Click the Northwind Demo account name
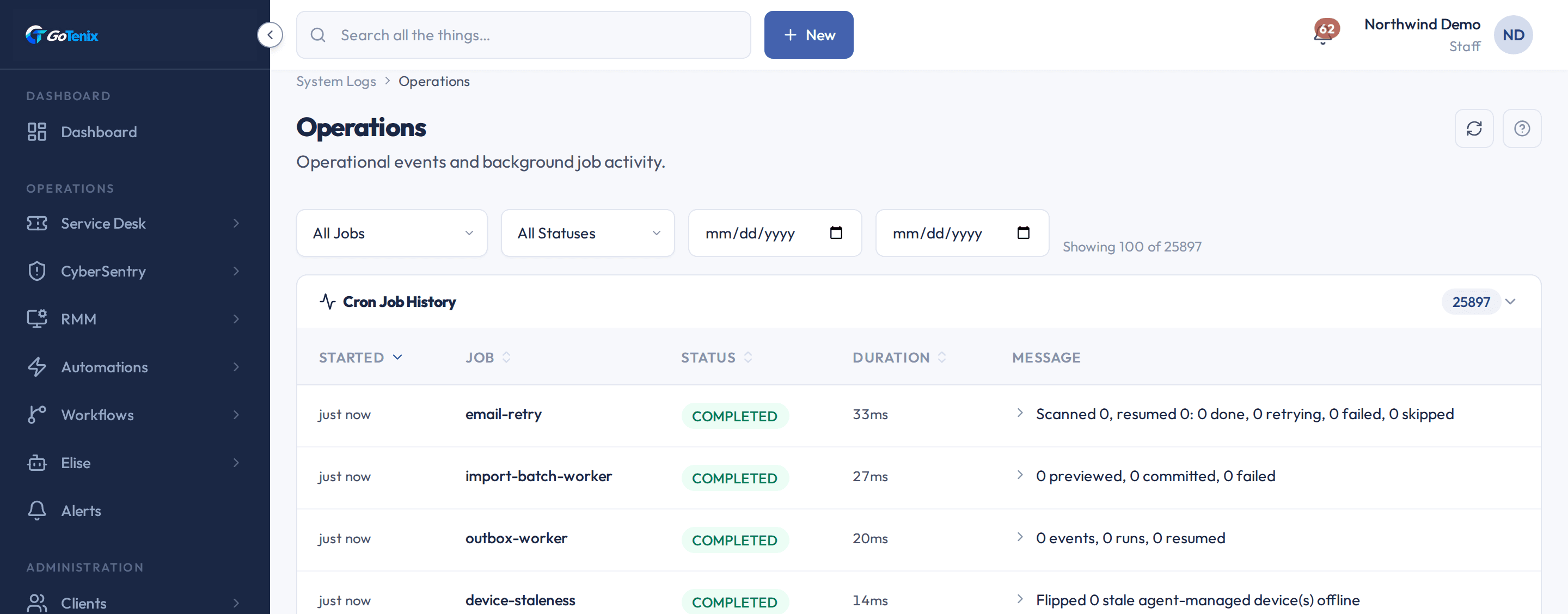 1422,24
